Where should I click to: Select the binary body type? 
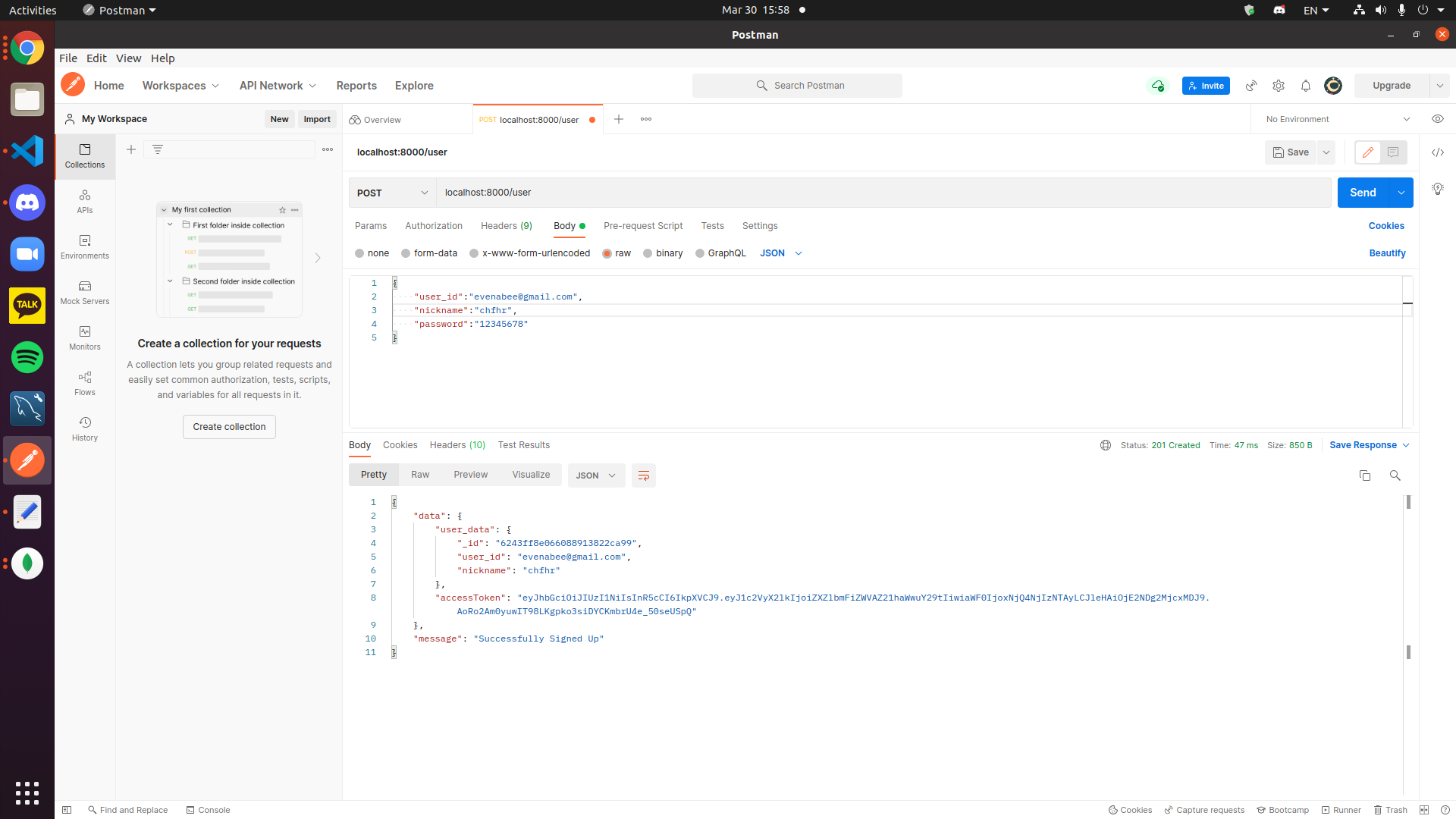point(663,253)
